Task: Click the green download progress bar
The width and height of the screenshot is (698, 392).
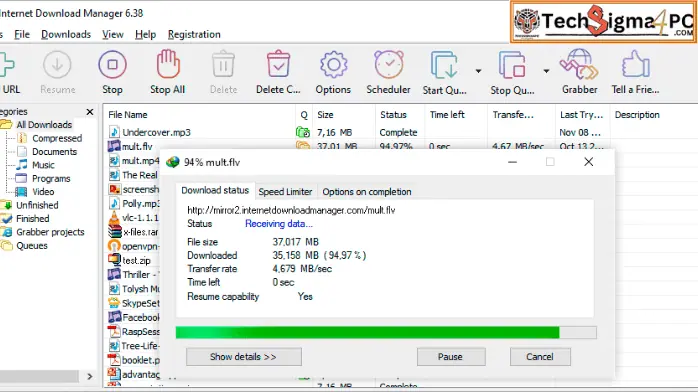Action: point(386,332)
